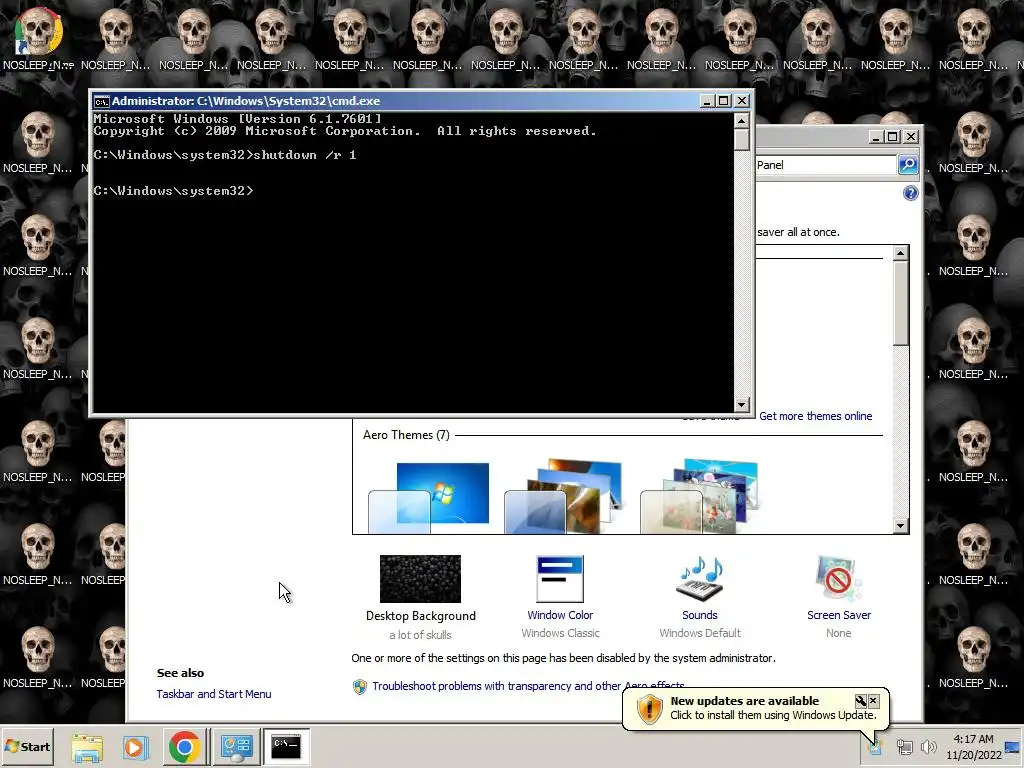
Task: Click the Windows Update tray icon
Action: click(x=876, y=746)
